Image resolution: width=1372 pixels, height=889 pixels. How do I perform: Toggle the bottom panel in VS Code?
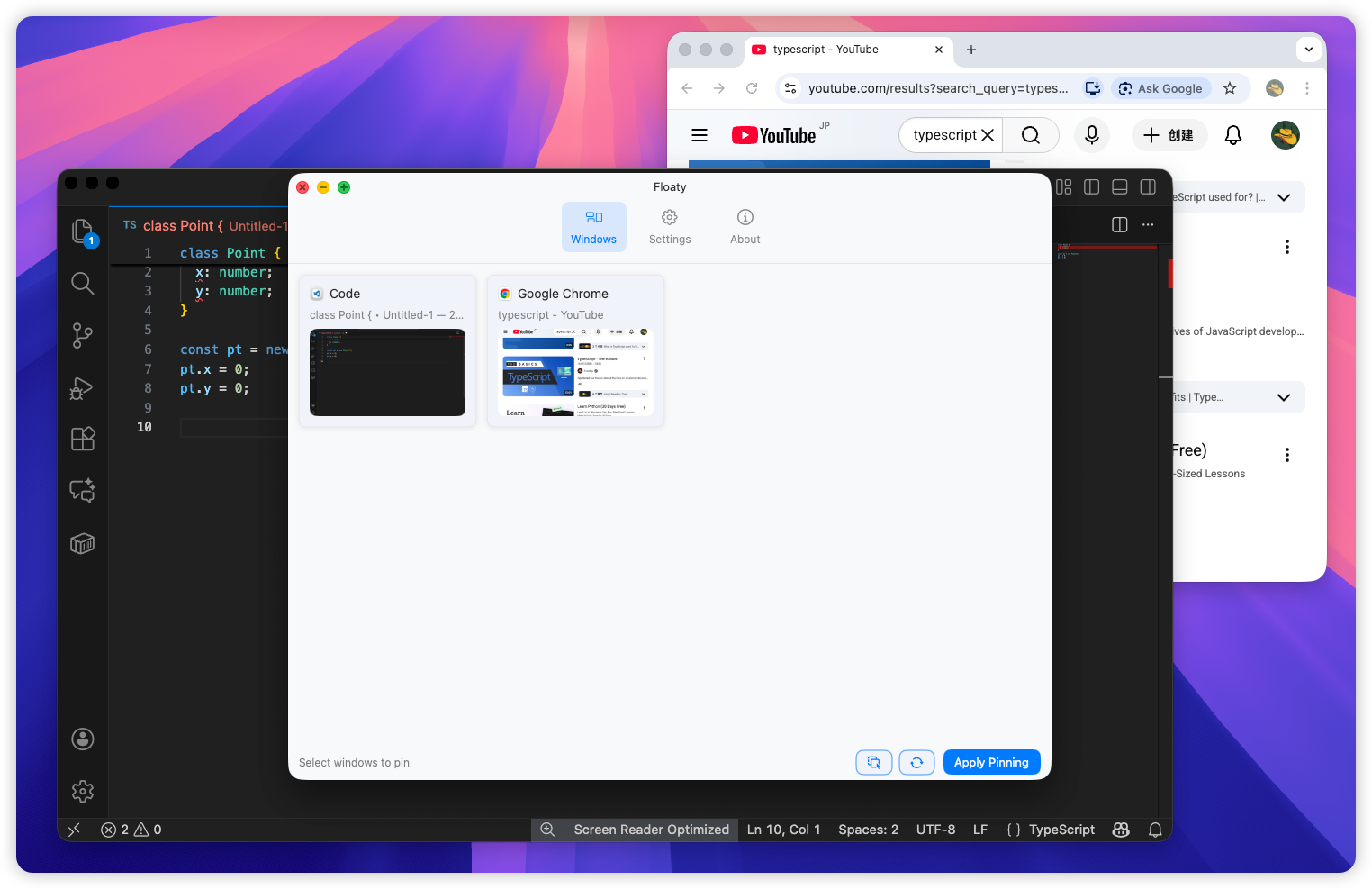(x=1119, y=186)
